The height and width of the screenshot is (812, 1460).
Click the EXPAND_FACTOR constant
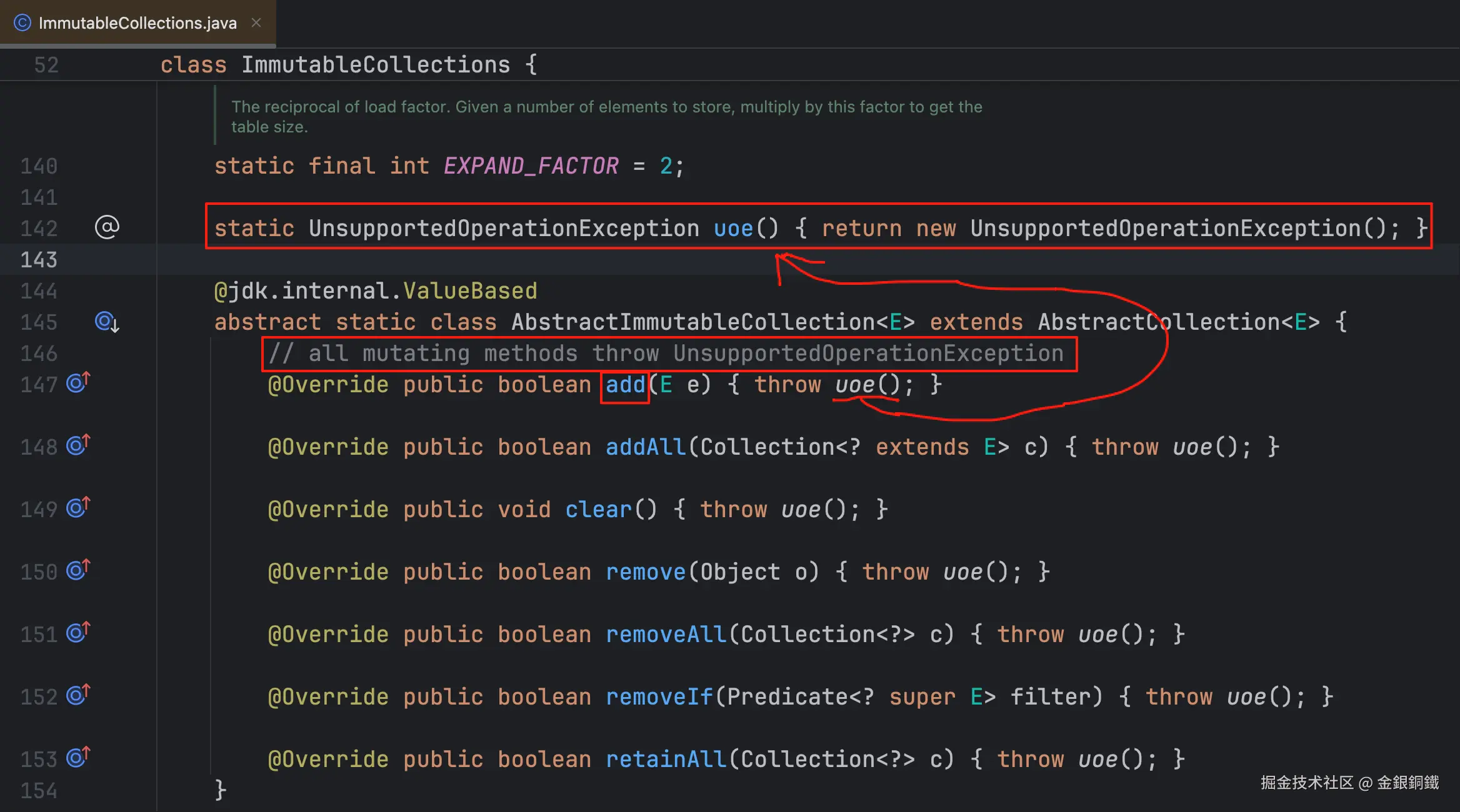(531, 166)
